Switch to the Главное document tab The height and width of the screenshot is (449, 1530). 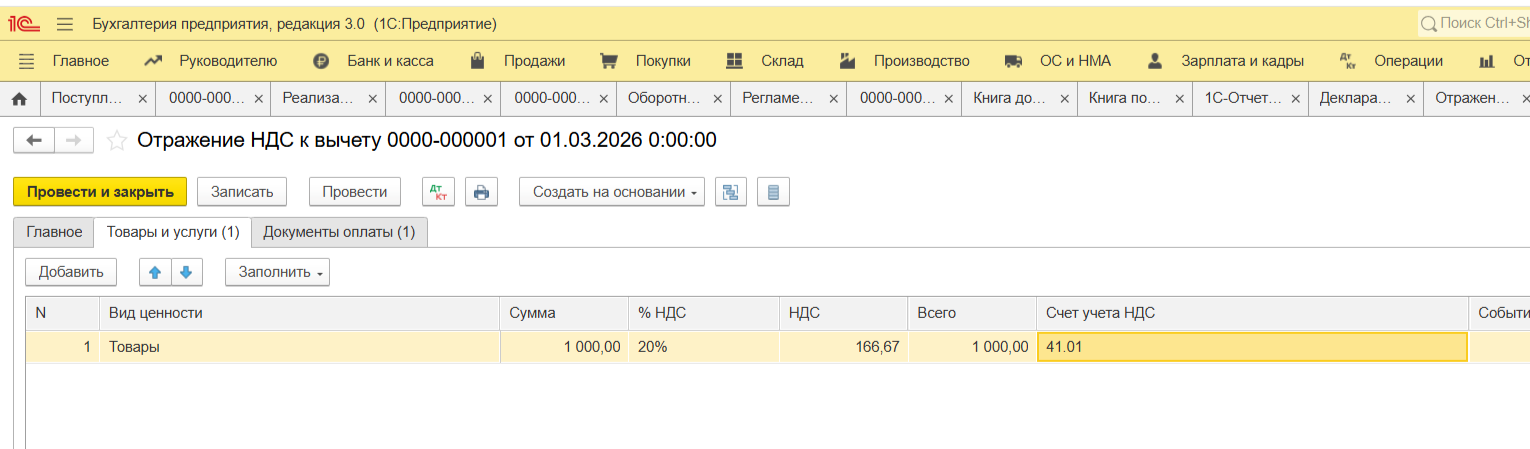click(x=54, y=232)
